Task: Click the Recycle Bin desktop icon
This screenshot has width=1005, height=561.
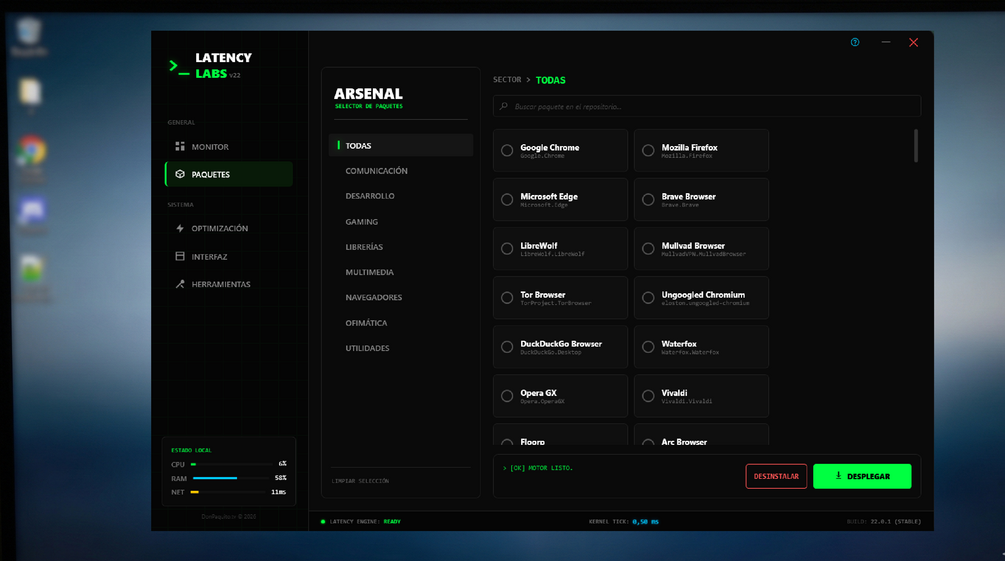Action: pyautogui.click(x=29, y=37)
